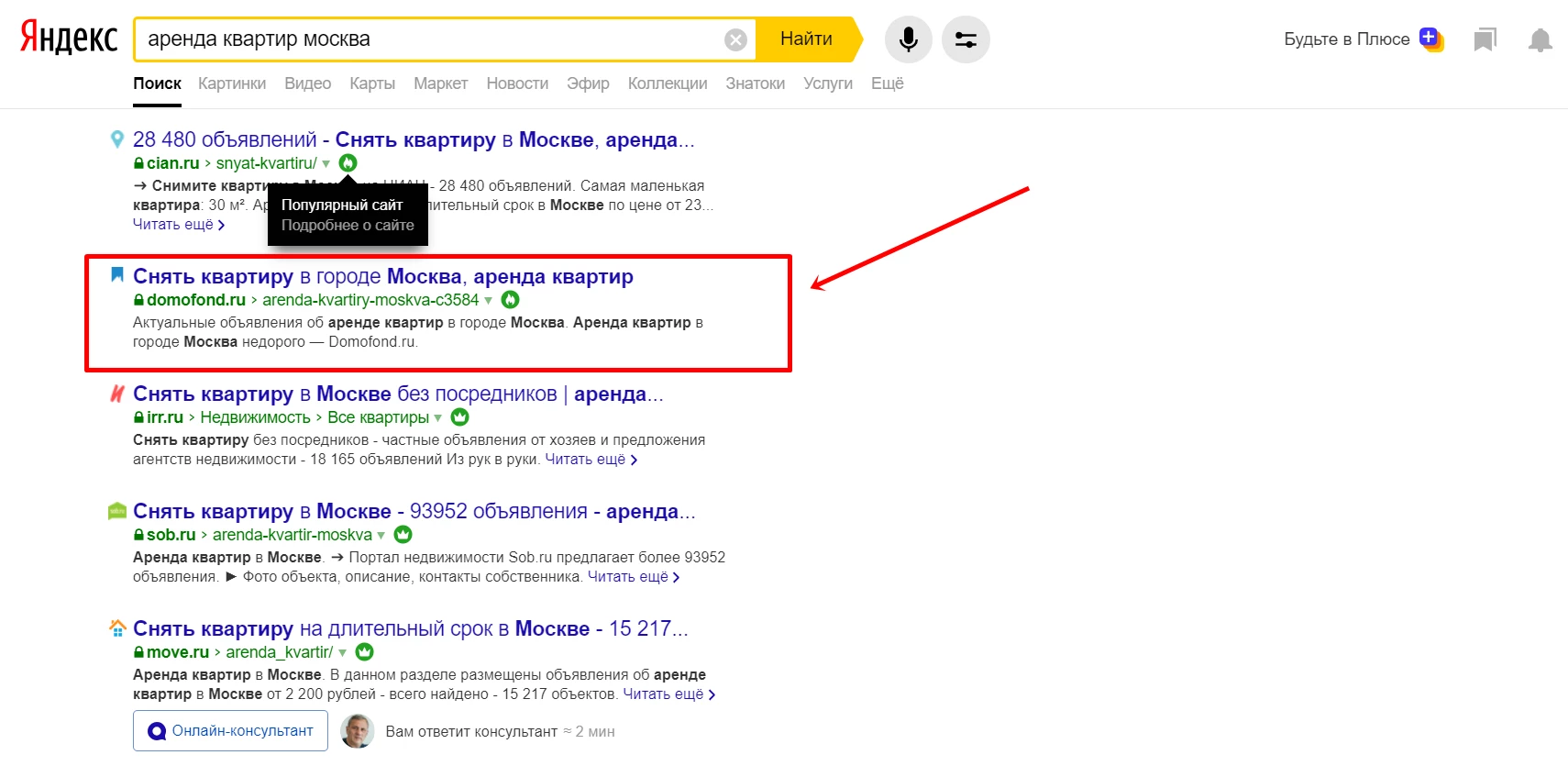This screenshot has height=766, width=1568.
Task: Expand dropdown arrow next to arenda_kvartir/
Action: pos(342,653)
